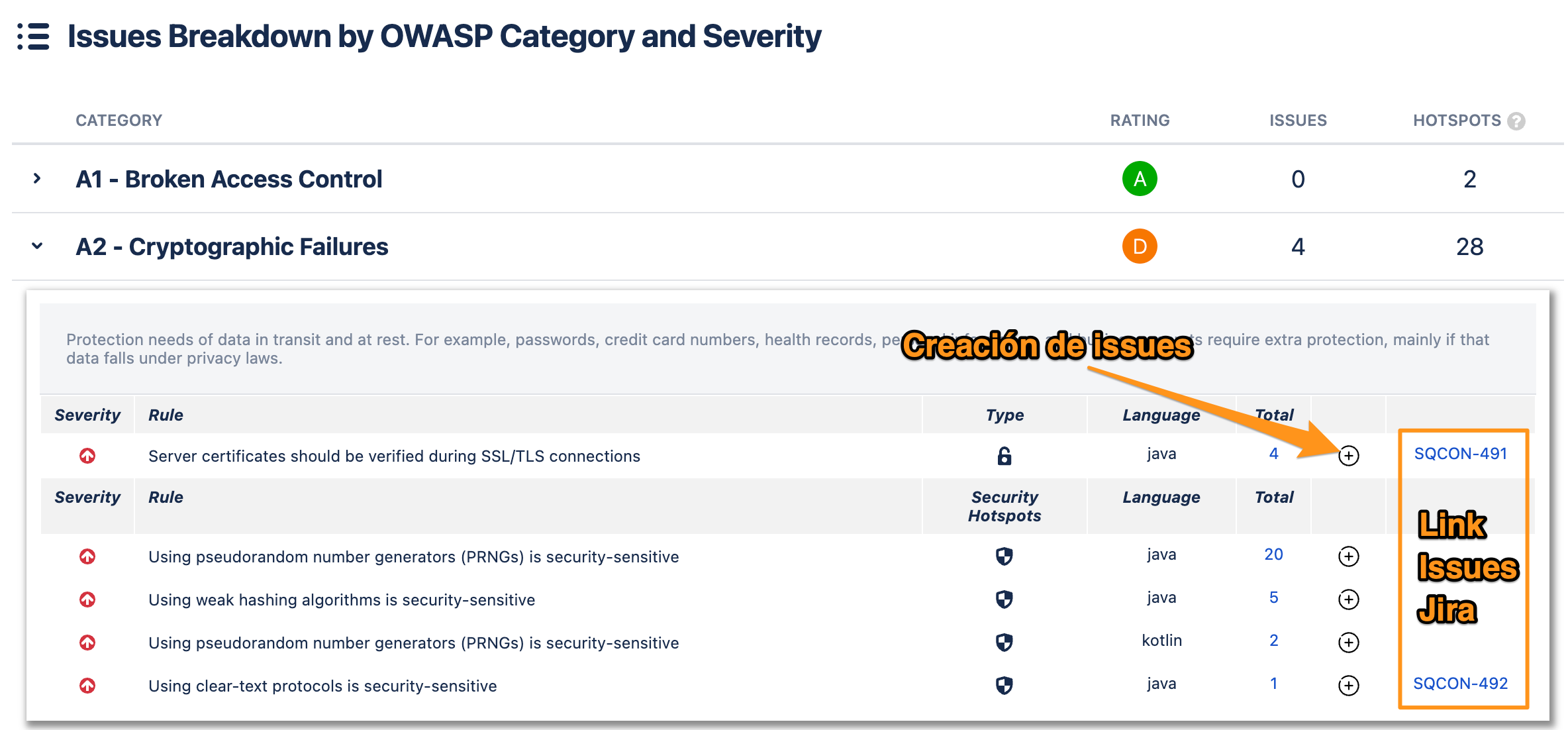Open total count 5 for weak hashing
Screen dimensions: 1568x730
tap(1273, 598)
